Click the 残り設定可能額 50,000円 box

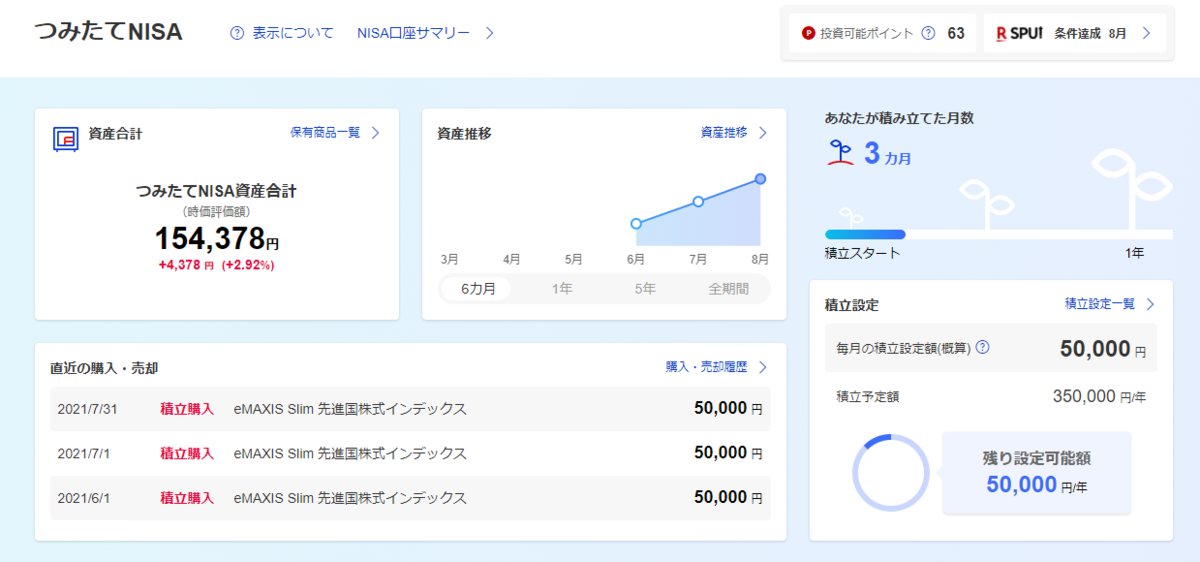(x=1036, y=473)
